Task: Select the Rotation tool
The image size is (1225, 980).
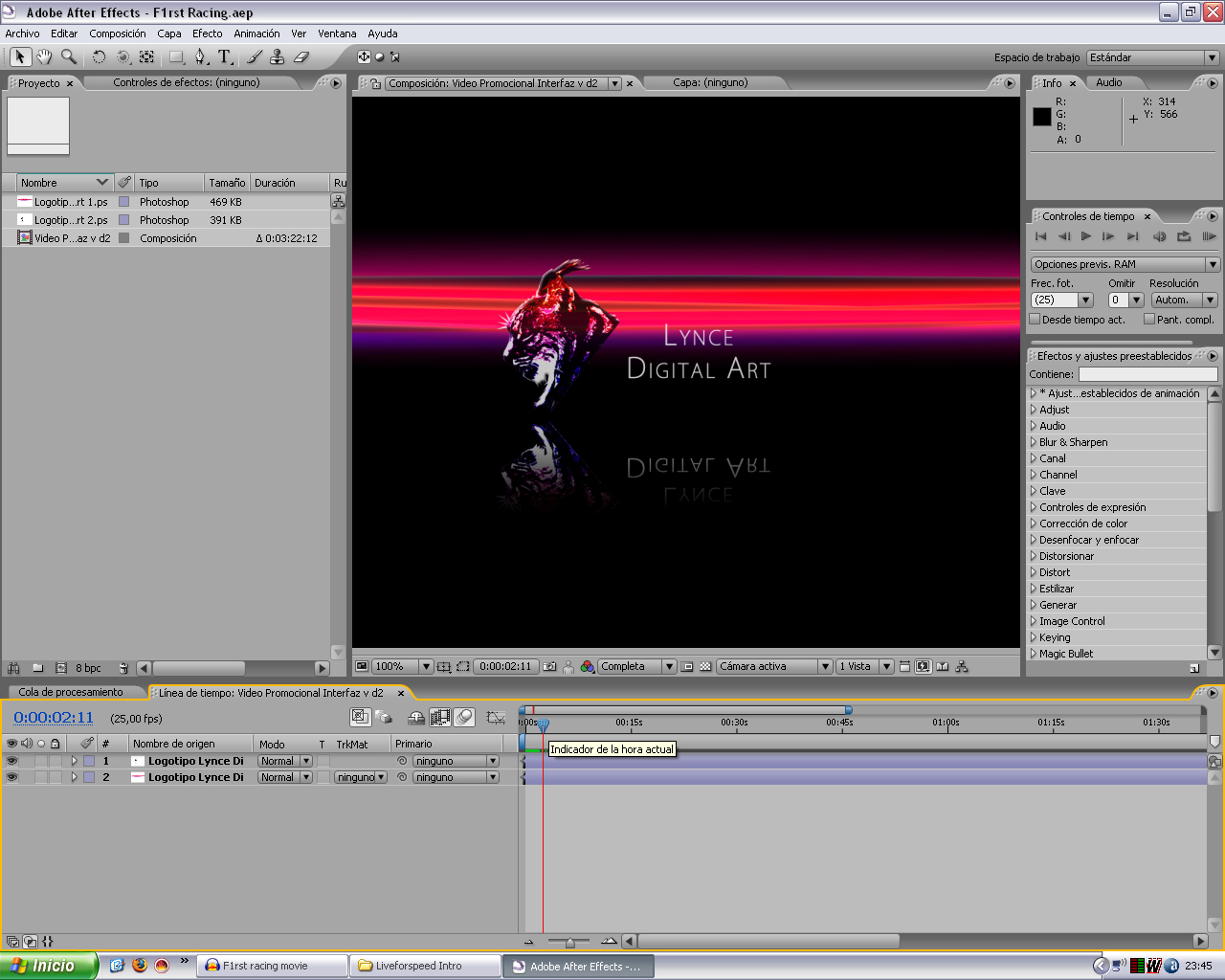Action: [99, 57]
